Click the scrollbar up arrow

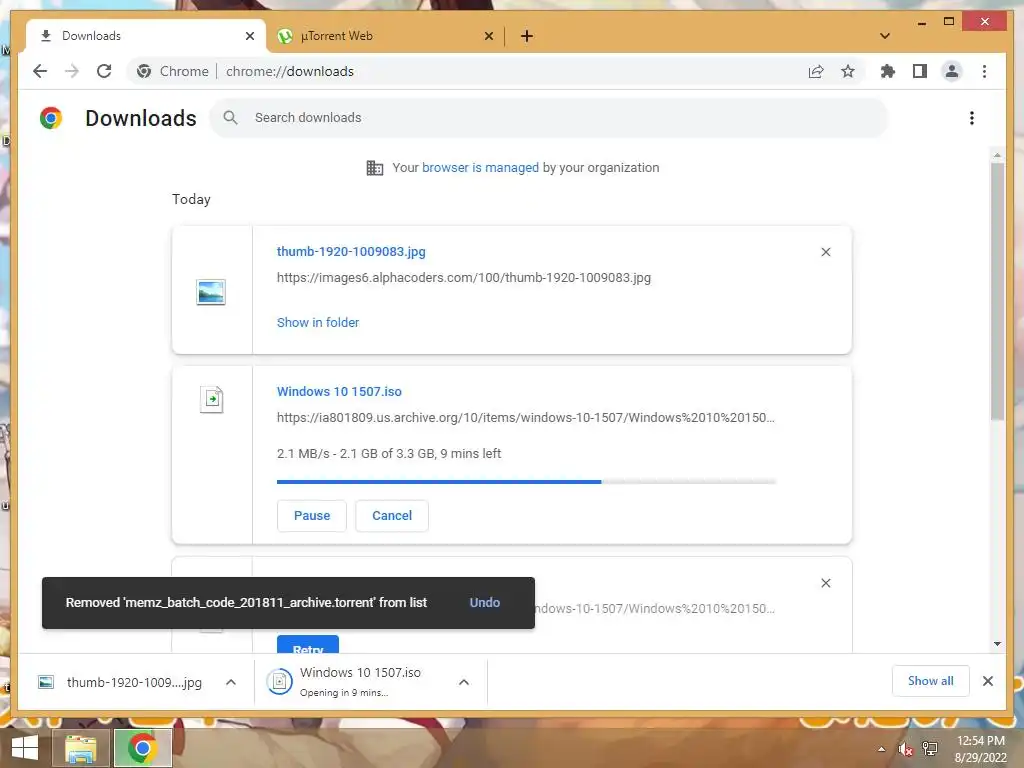pyautogui.click(x=997, y=155)
